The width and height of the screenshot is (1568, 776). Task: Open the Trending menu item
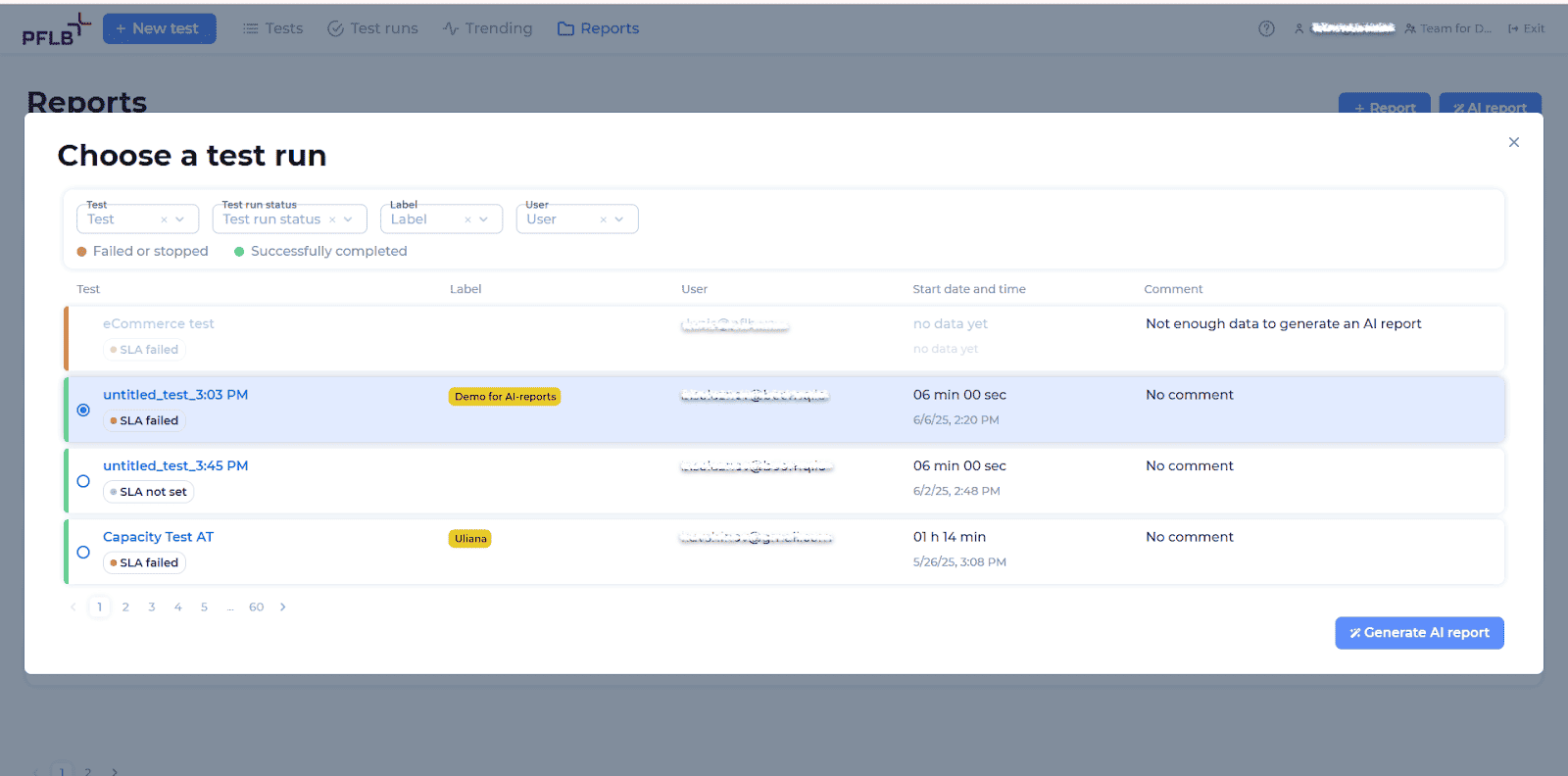pyautogui.click(x=487, y=28)
